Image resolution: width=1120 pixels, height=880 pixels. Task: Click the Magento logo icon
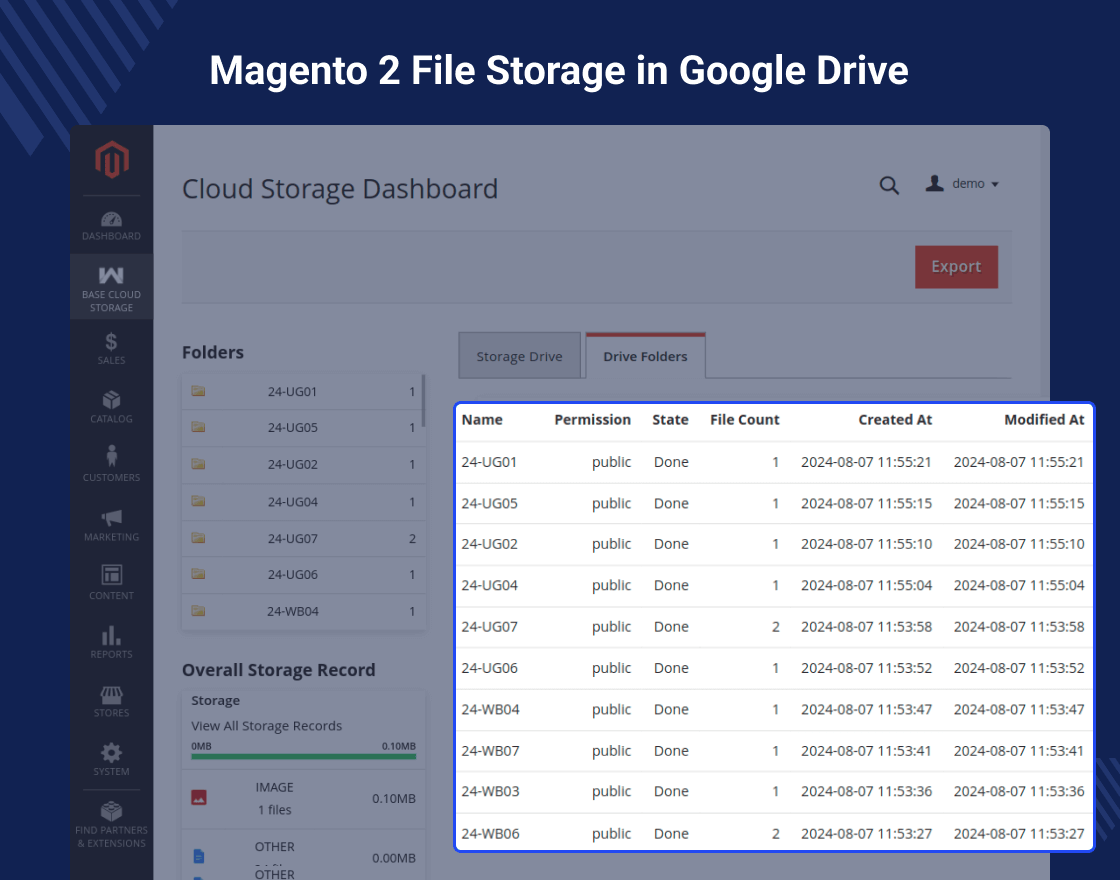(111, 161)
